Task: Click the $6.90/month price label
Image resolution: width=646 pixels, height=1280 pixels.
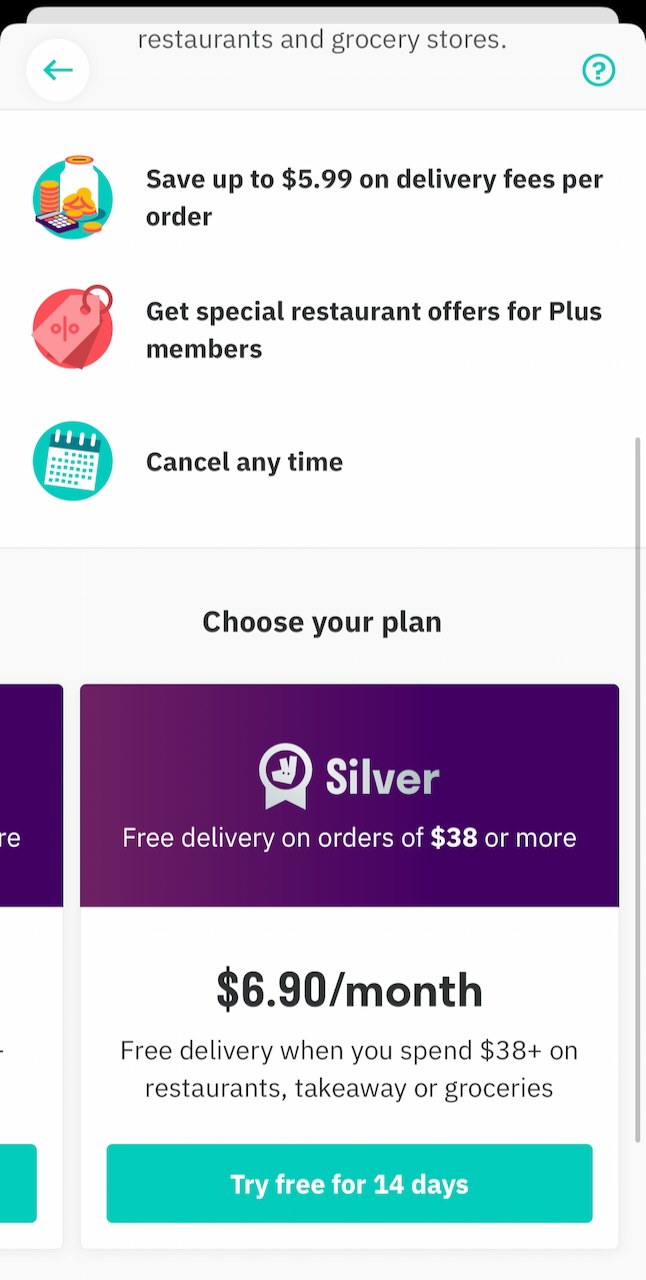Action: click(x=349, y=990)
